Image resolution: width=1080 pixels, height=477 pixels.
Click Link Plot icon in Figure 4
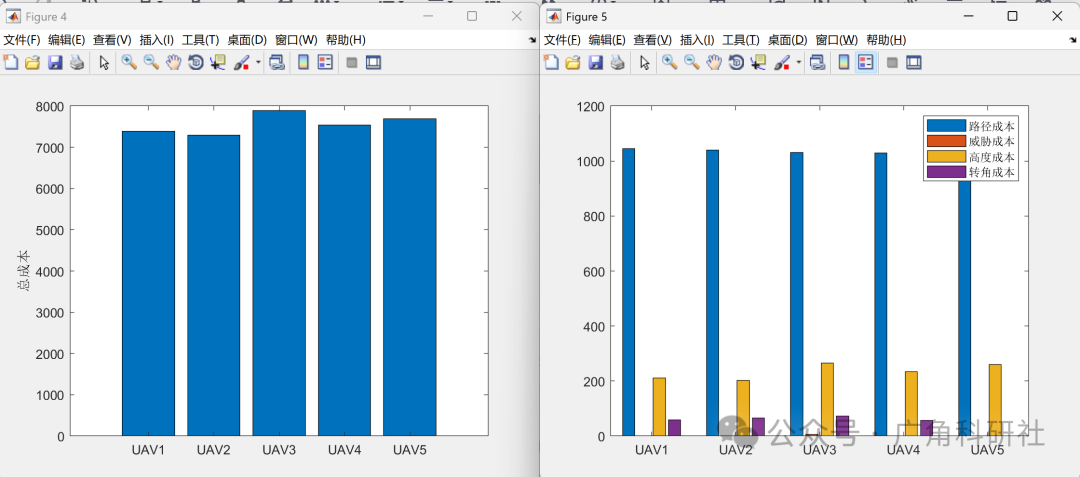tap(277, 63)
